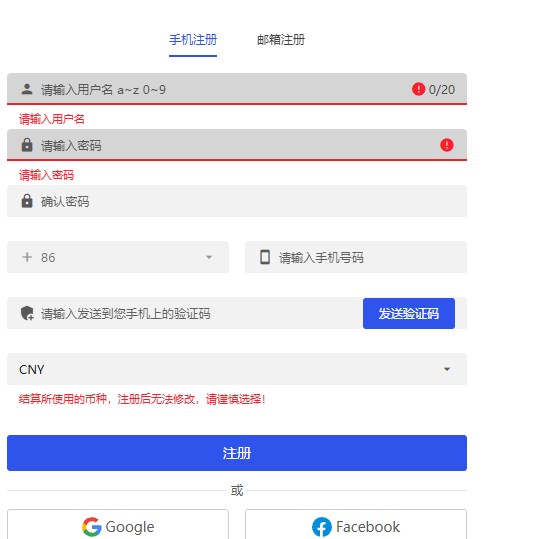The width and height of the screenshot is (535, 539).
Task: Select the CNY currency selector box
Action: pyautogui.click(x=237, y=369)
